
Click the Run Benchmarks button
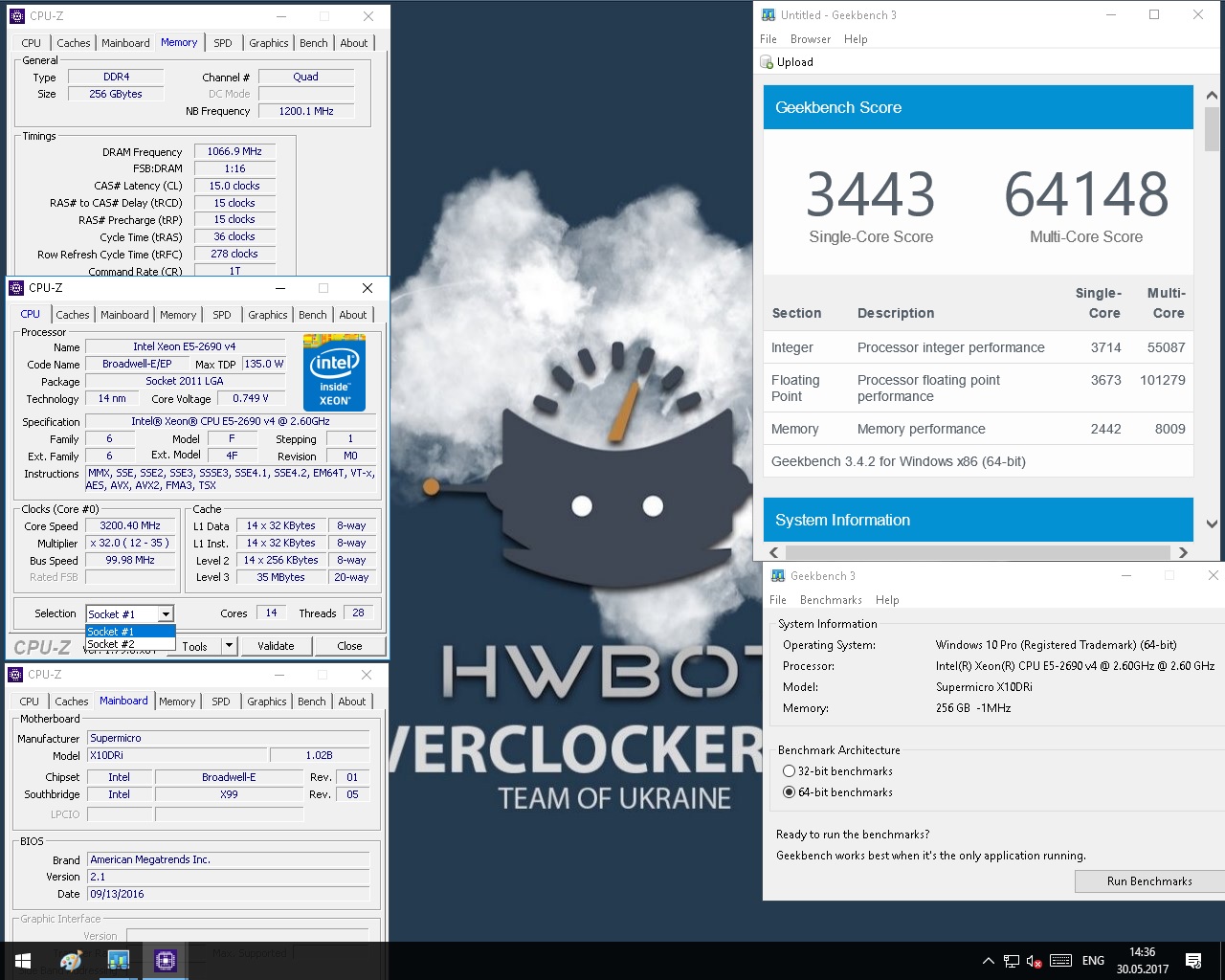point(1149,881)
